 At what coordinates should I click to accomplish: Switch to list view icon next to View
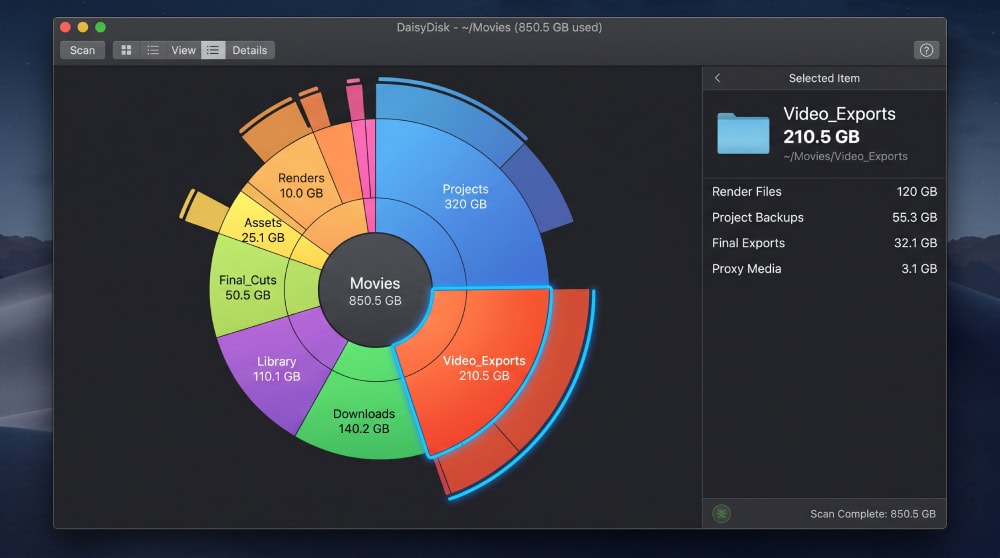click(153, 50)
